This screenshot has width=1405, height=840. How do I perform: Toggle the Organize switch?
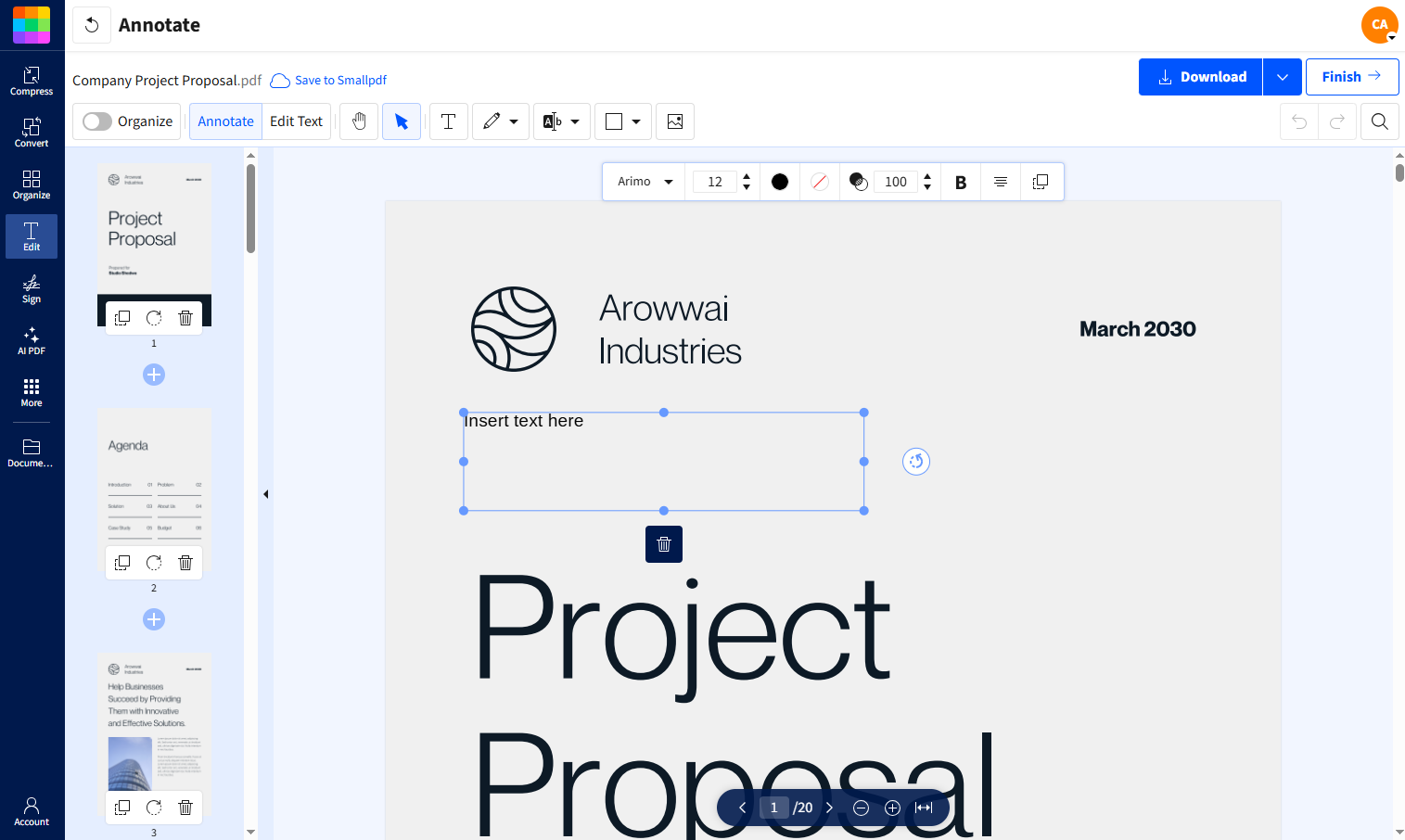pos(97,121)
